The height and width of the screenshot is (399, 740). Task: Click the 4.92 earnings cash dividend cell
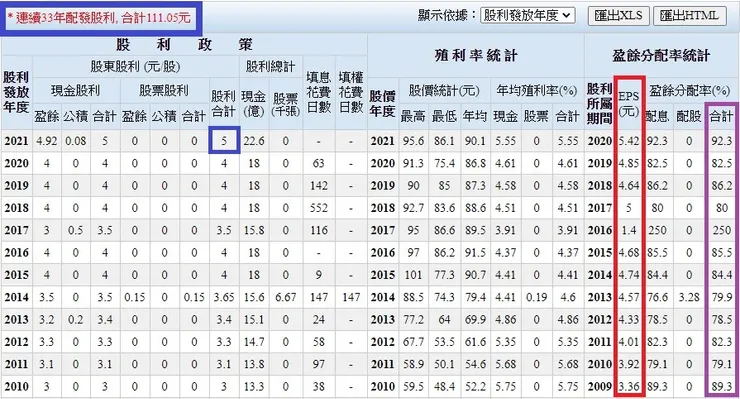click(x=46, y=141)
